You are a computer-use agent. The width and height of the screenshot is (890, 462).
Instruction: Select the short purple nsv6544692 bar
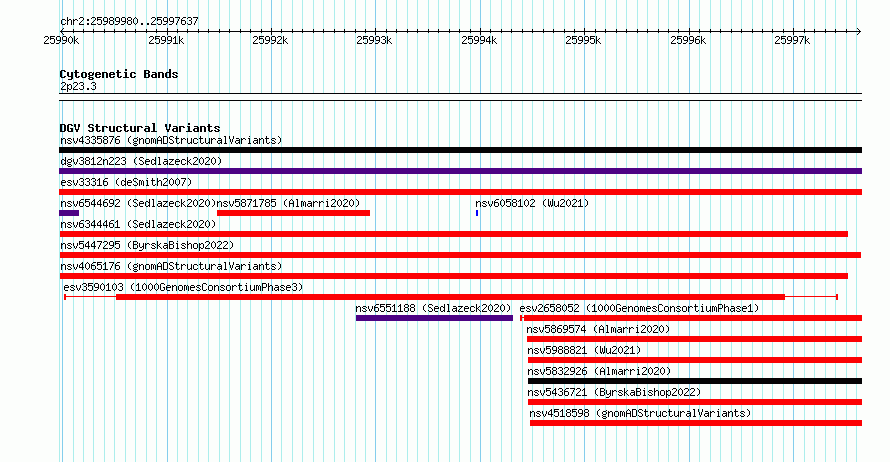pos(69,213)
